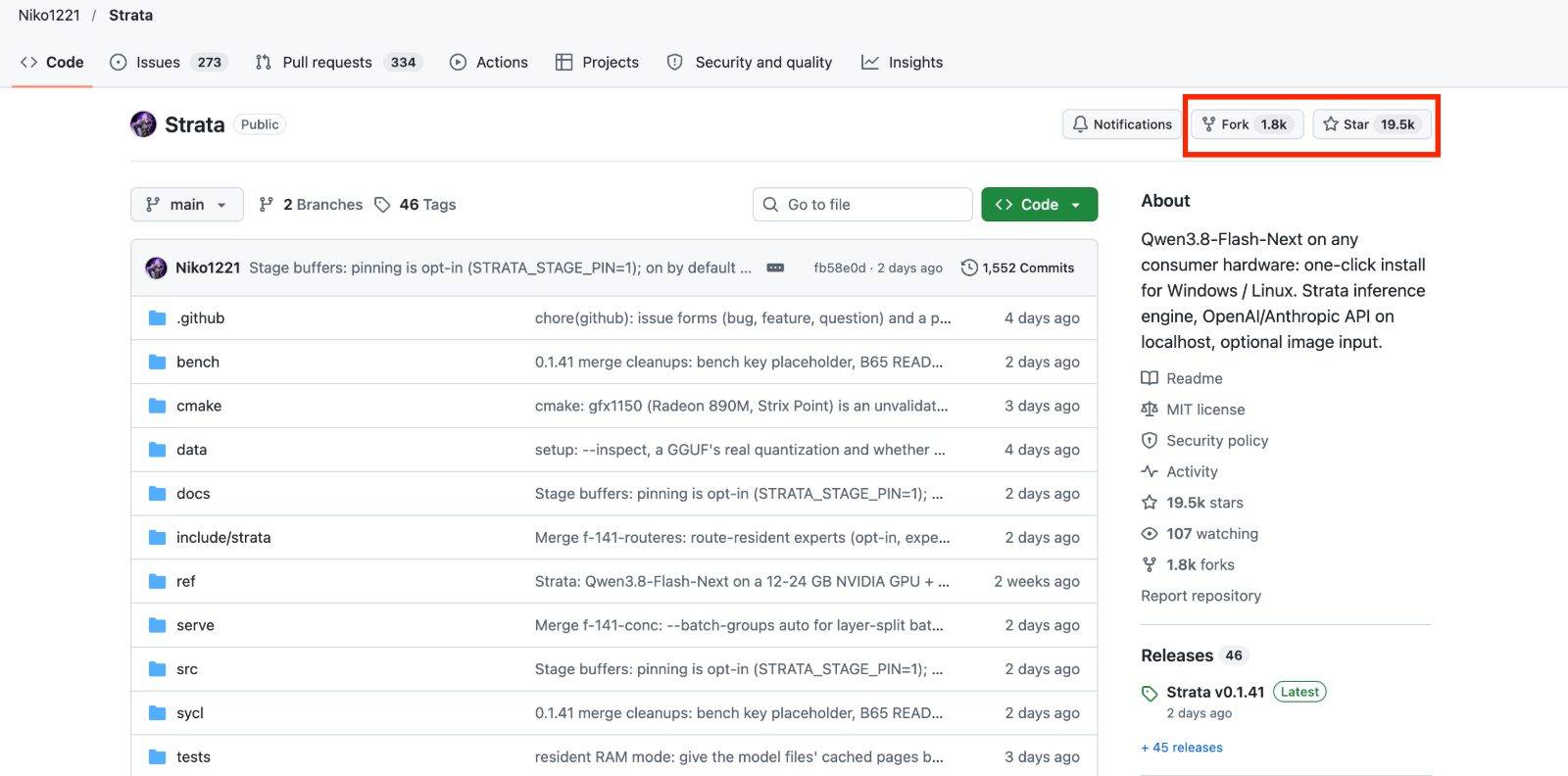The width and height of the screenshot is (1568, 776).
Task: Open the serve folder
Action: (195, 625)
